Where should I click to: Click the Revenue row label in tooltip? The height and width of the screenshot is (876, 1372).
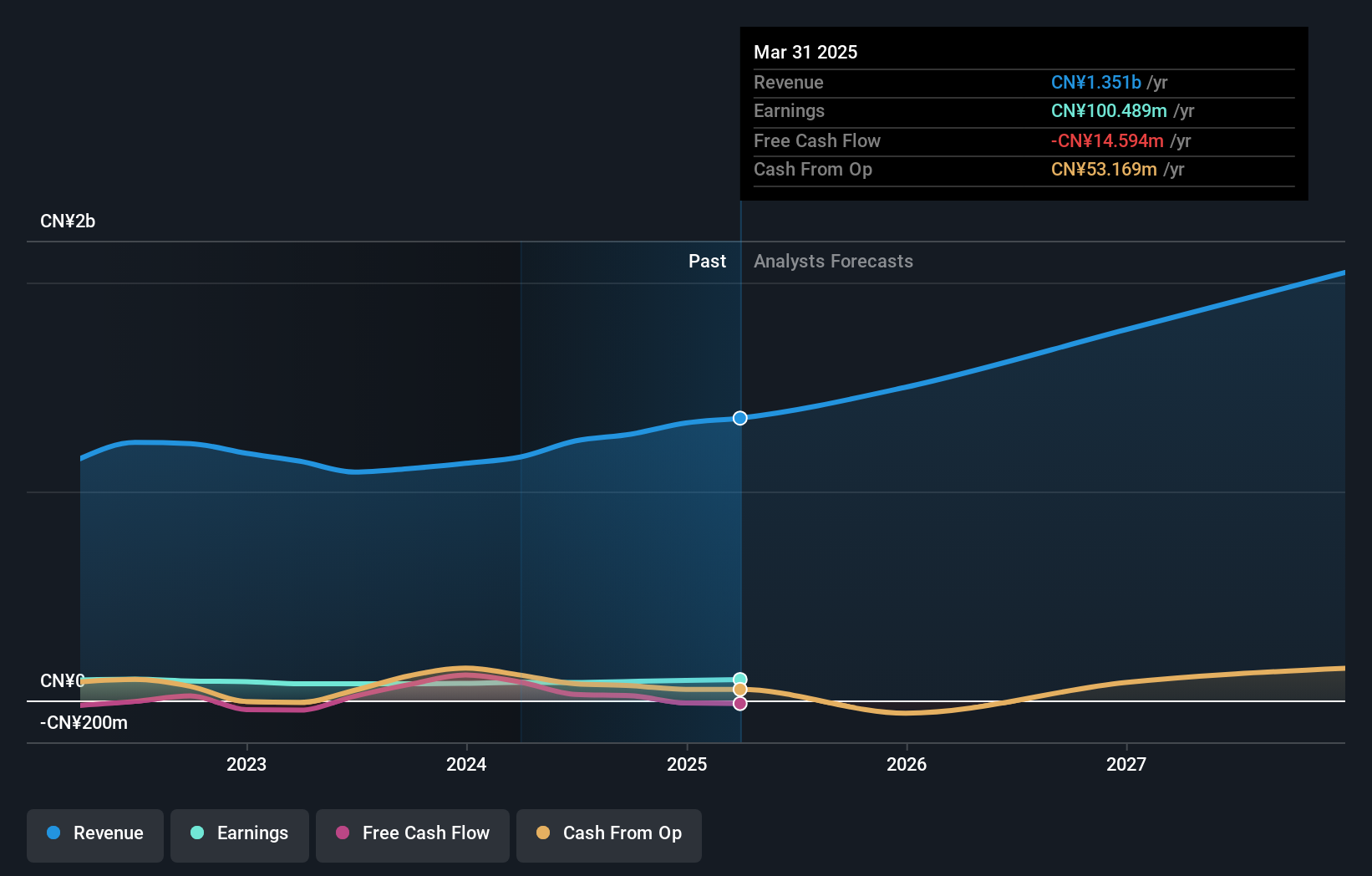pyautogui.click(x=788, y=83)
